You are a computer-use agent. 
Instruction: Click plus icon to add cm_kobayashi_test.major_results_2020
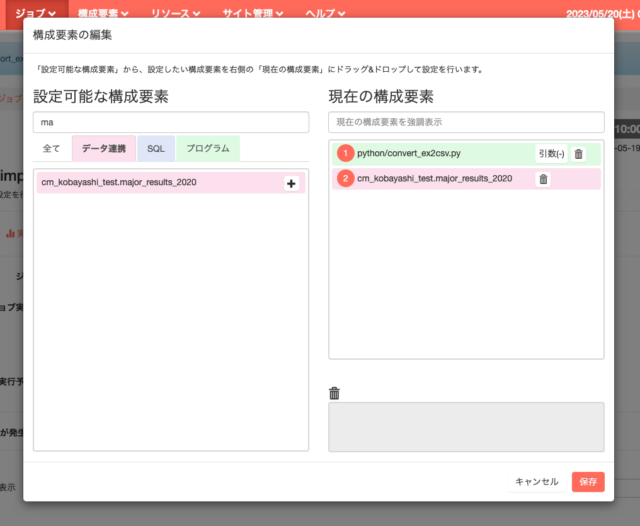[x=291, y=184]
